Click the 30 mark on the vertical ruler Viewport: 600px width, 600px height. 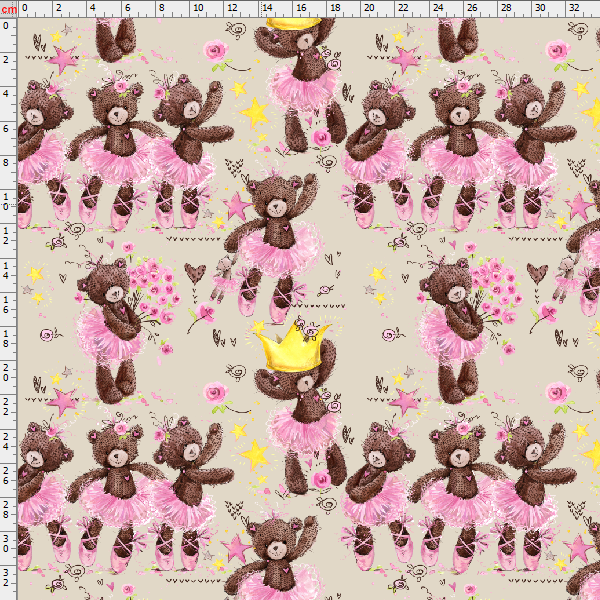pyautogui.click(x=6, y=544)
